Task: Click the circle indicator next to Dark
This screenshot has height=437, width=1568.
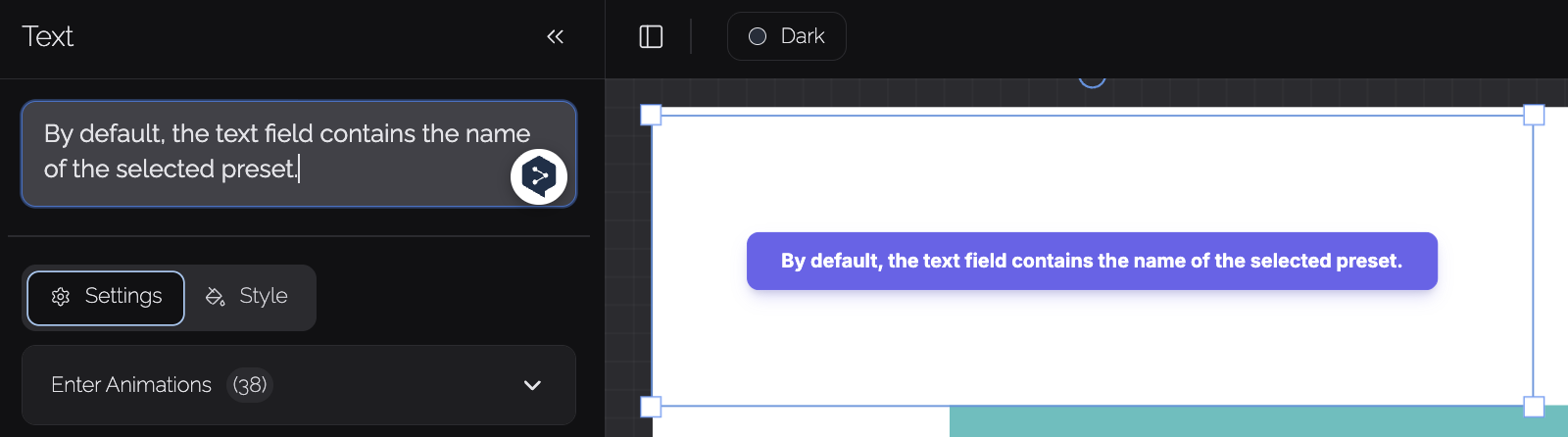Action: pos(758,36)
